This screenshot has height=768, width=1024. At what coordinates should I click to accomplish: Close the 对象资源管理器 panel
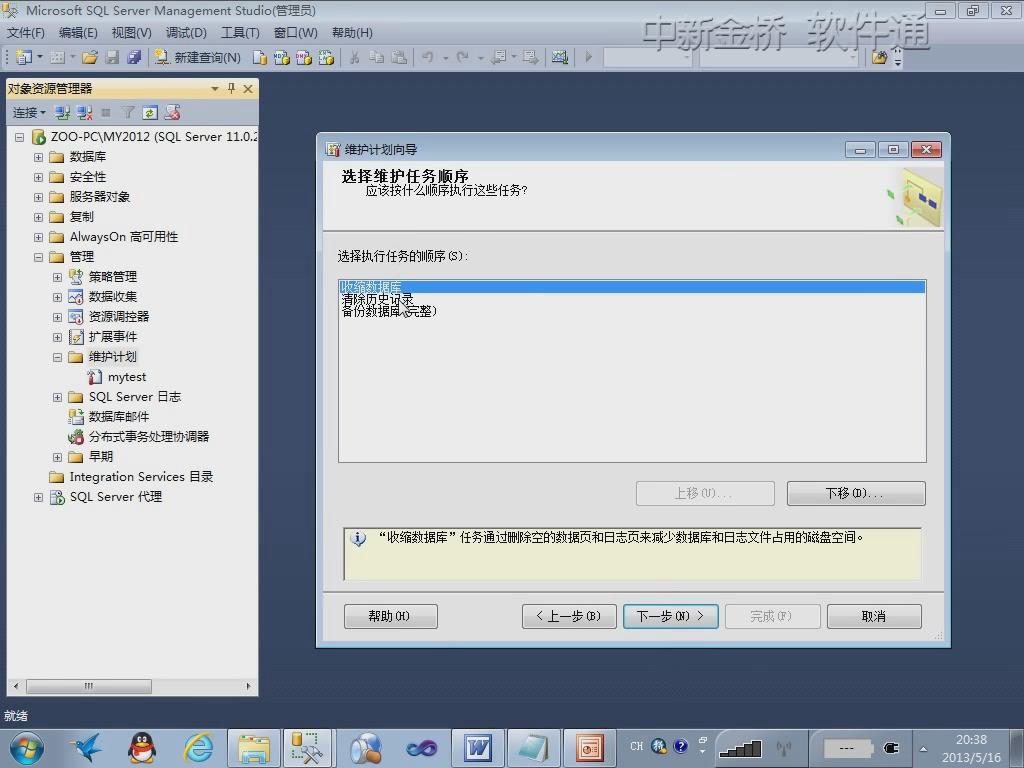pyautogui.click(x=248, y=88)
